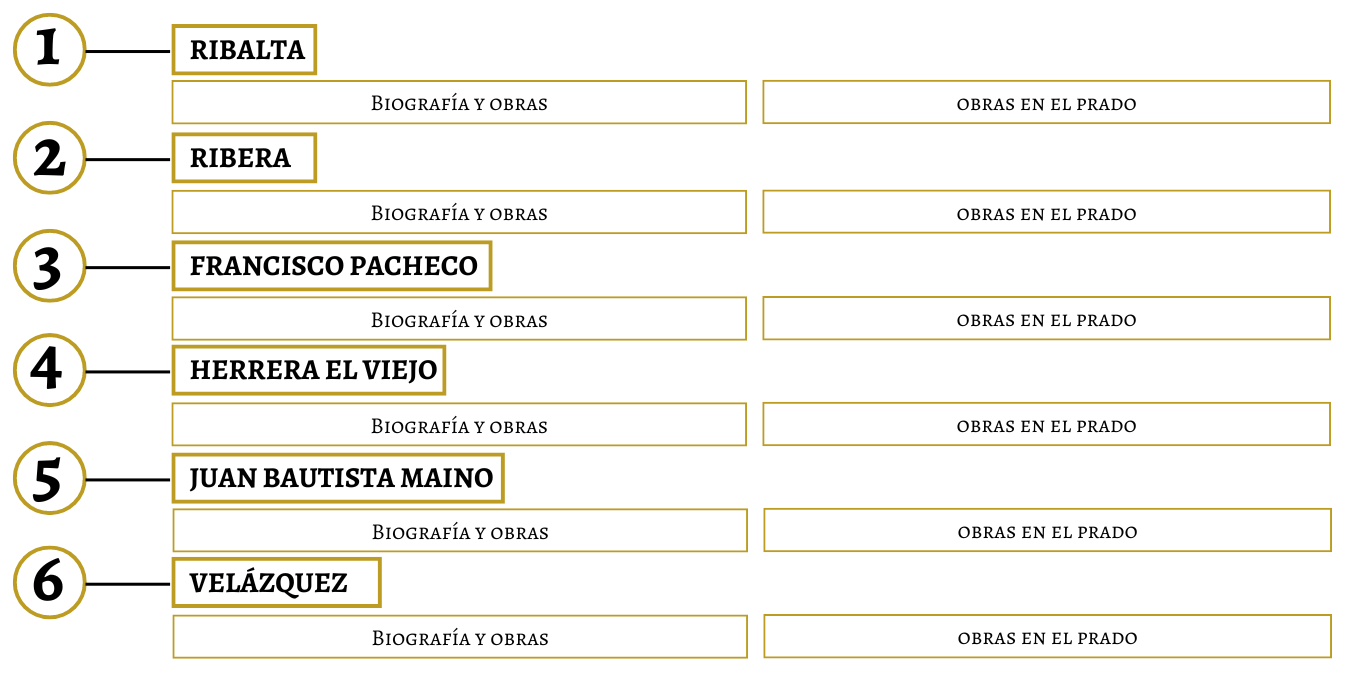Image resolution: width=1366 pixels, height=696 pixels.
Task: Click the number 5 circle icon
Action: [49, 478]
